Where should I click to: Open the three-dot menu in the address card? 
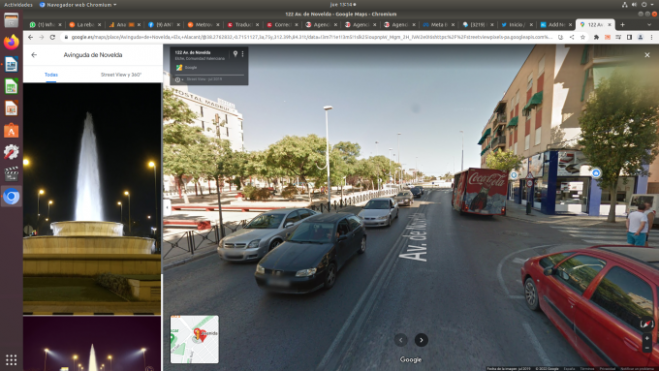point(243,54)
